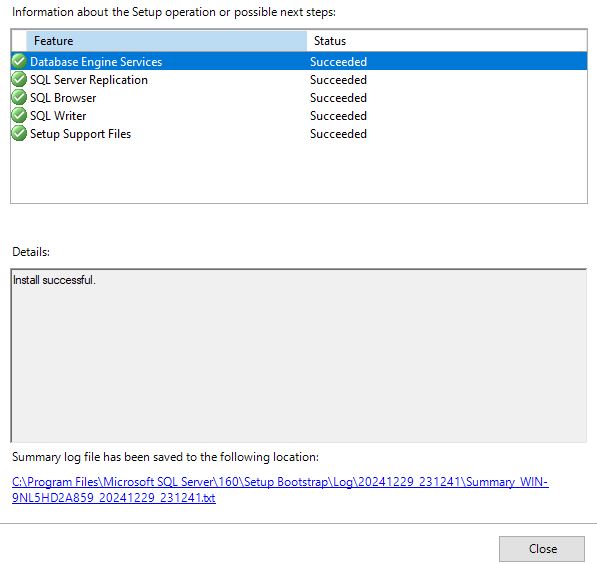
Task: Click green checkmark beside Database Engine Services
Action: [x=19, y=61]
